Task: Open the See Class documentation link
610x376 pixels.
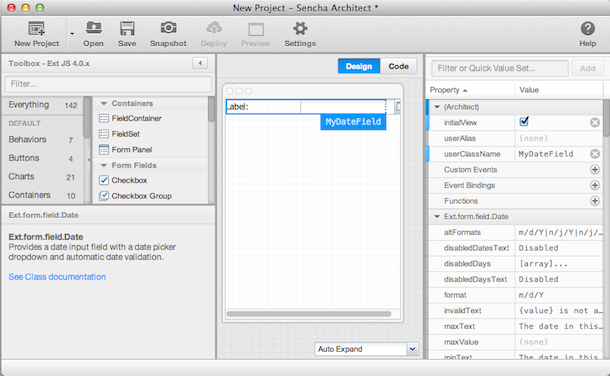Action: [57, 277]
